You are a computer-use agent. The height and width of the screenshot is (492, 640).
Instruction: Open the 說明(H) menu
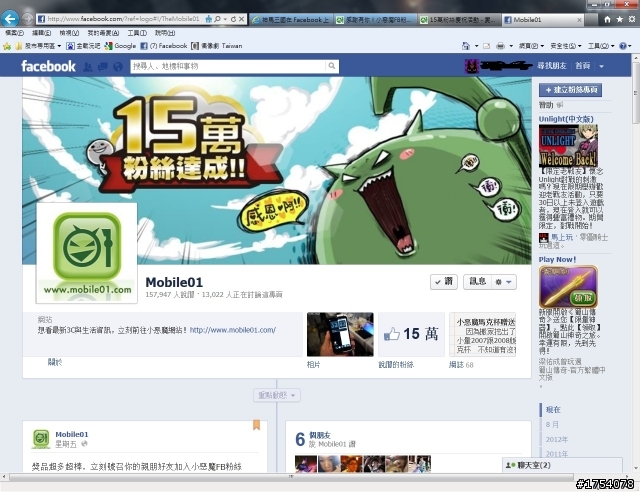(165, 33)
